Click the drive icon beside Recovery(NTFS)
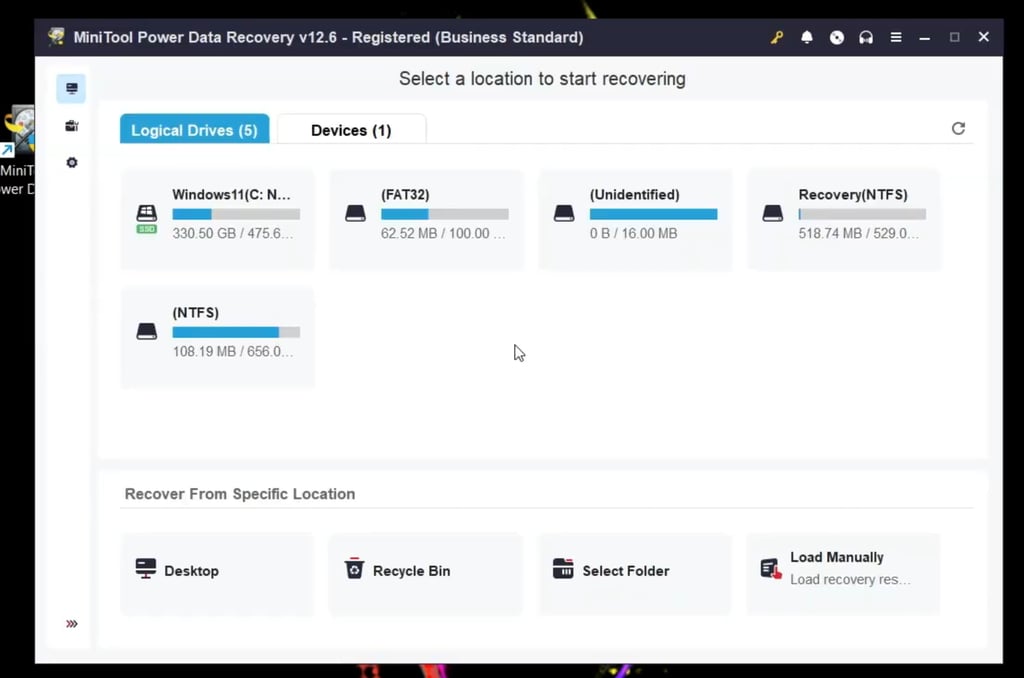 [773, 213]
